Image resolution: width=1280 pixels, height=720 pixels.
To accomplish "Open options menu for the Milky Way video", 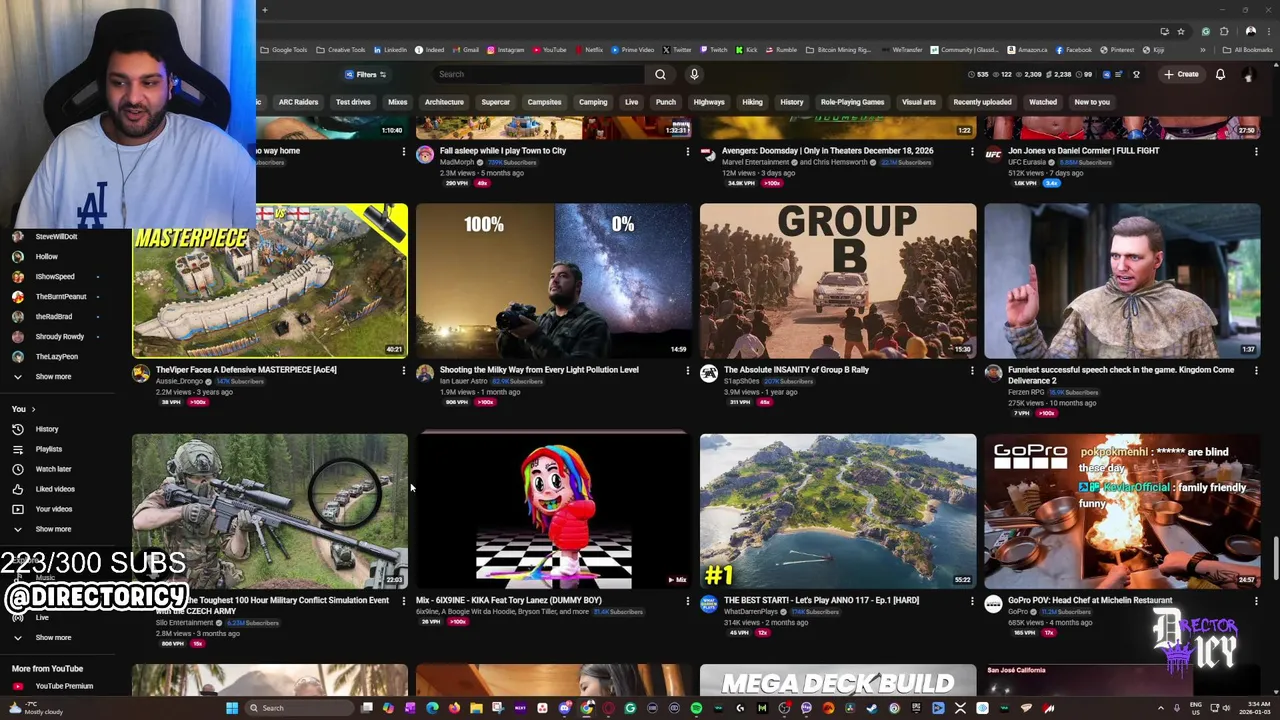I will 688,371.
